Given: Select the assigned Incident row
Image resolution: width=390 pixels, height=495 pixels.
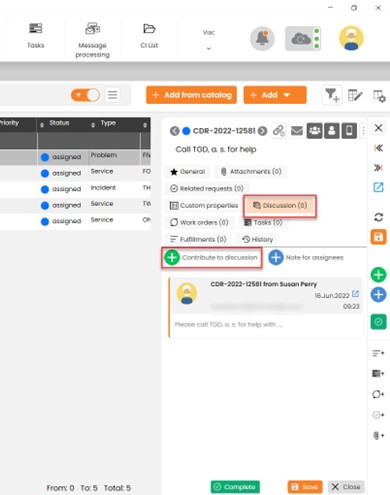Looking at the screenshot, I should pos(75,189).
